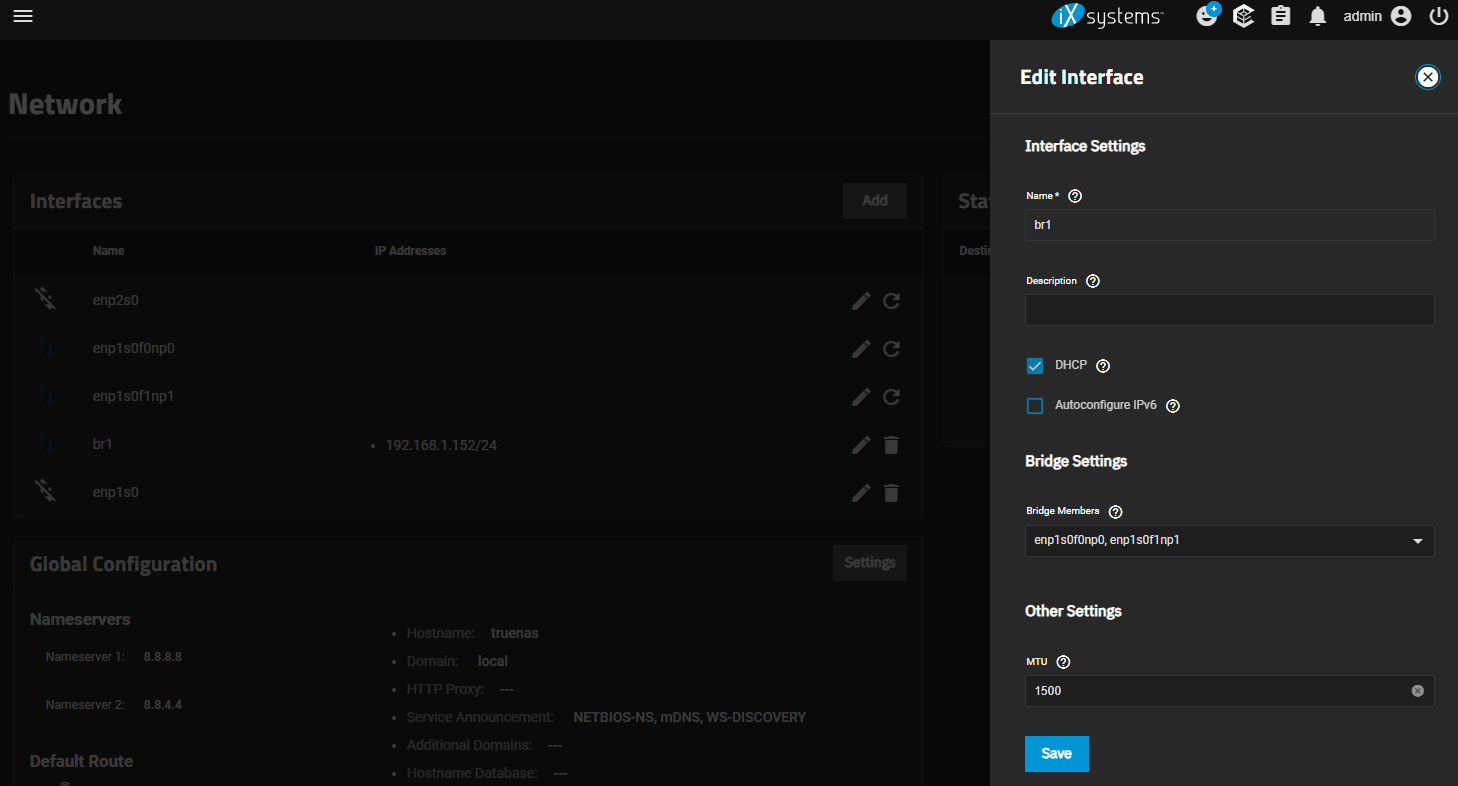Click Add in the Interfaces card
The height and width of the screenshot is (786, 1458).
click(x=875, y=201)
